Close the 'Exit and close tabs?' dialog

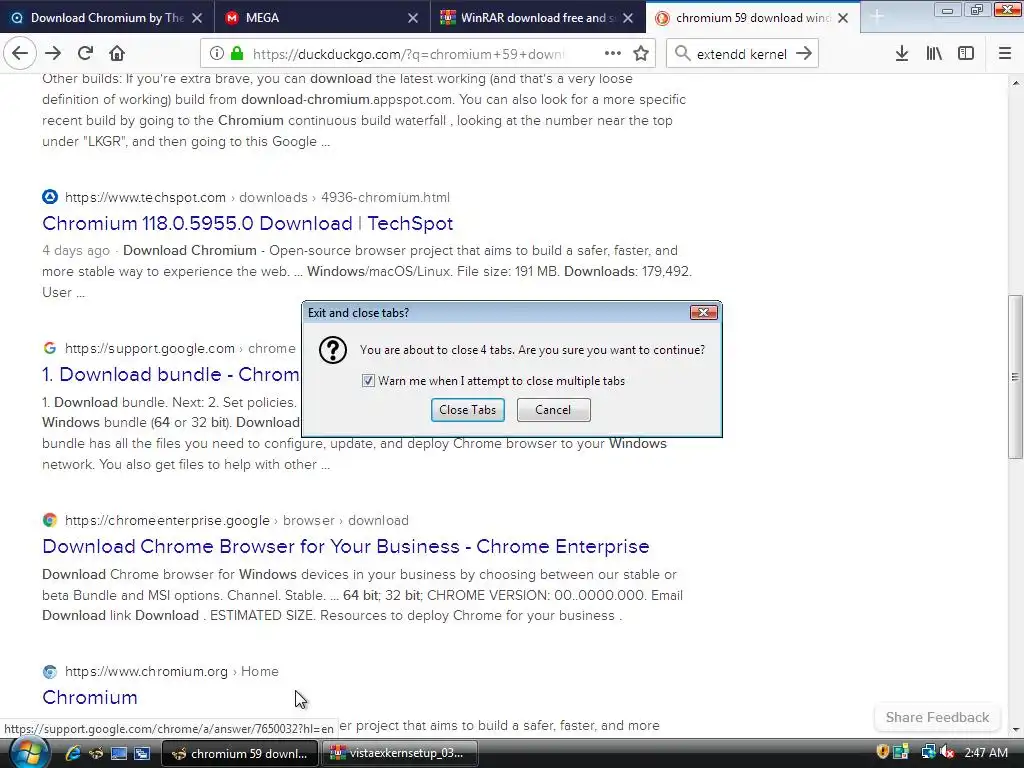click(x=704, y=313)
